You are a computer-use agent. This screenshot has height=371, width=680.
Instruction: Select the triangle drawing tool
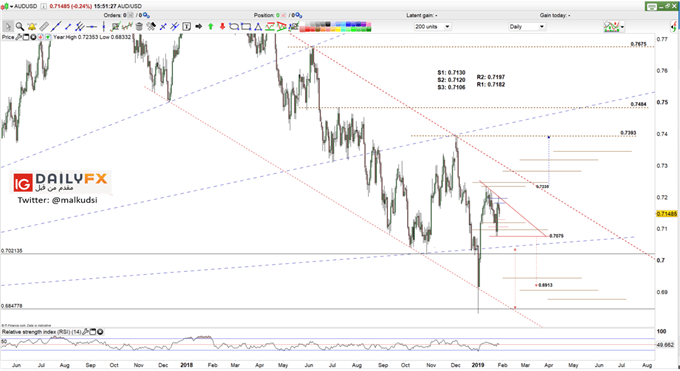pos(258,26)
